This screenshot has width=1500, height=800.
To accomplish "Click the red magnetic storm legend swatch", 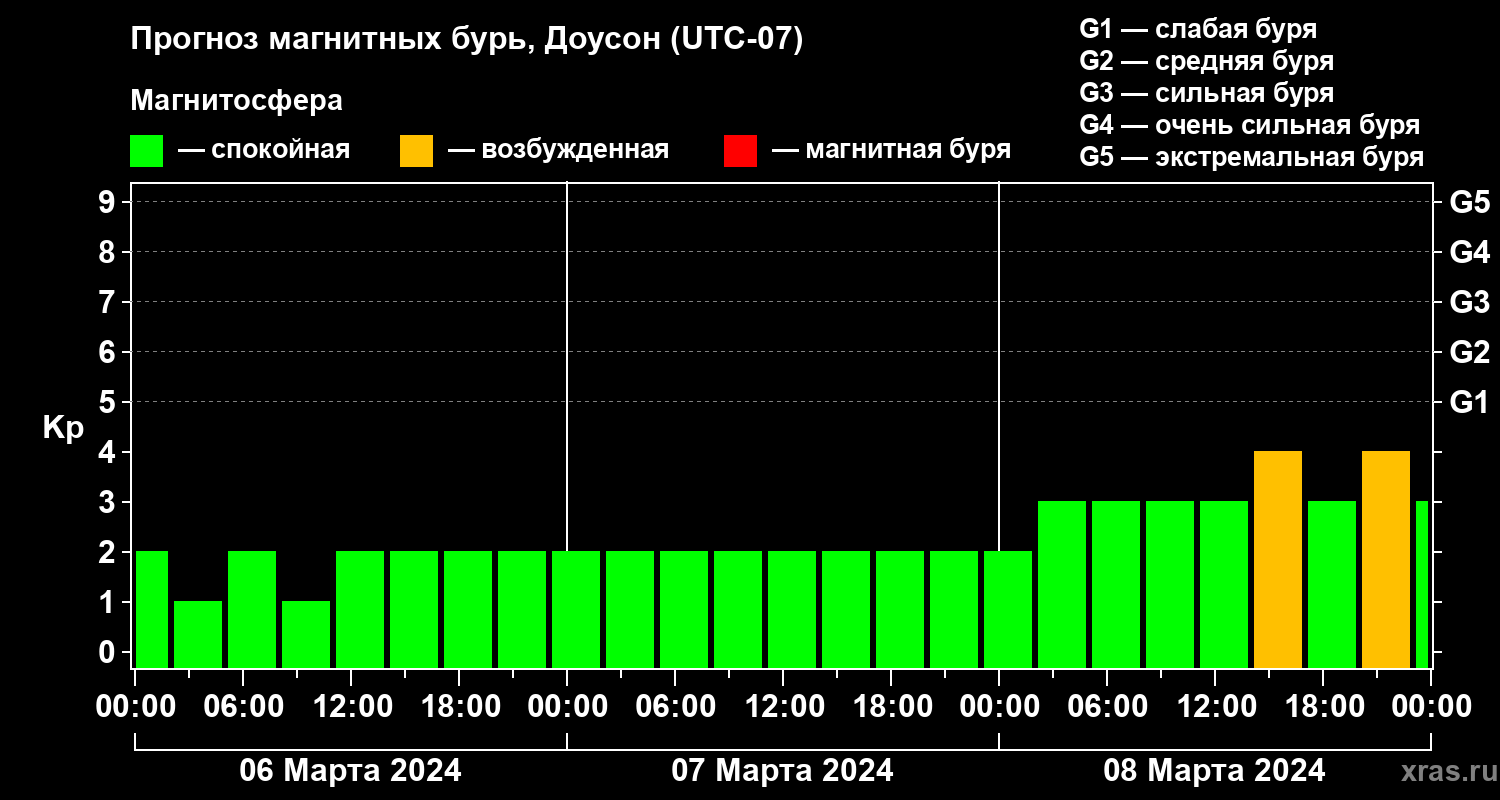I will coord(740,151).
